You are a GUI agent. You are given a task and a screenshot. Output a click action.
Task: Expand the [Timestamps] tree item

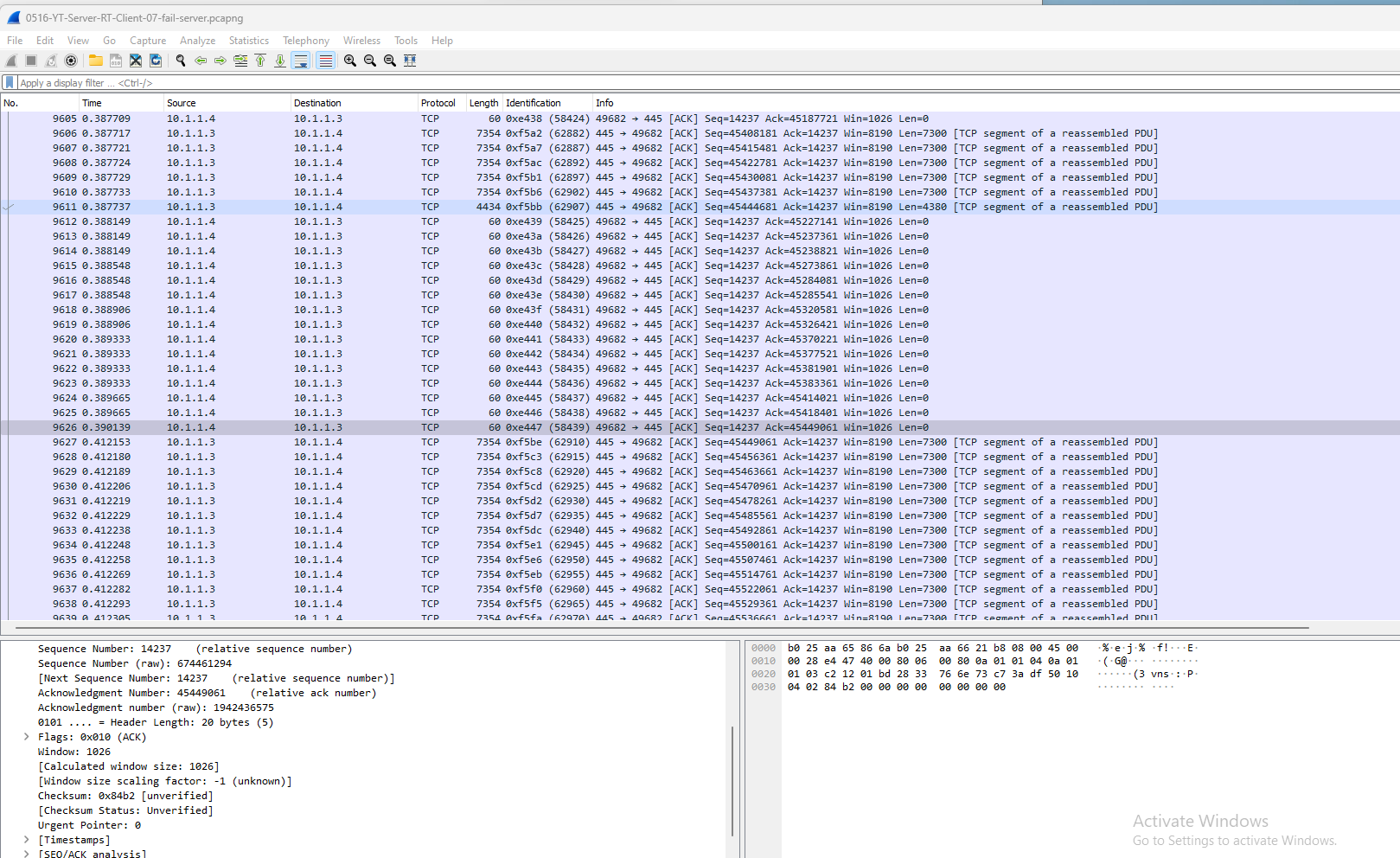click(x=27, y=840)
